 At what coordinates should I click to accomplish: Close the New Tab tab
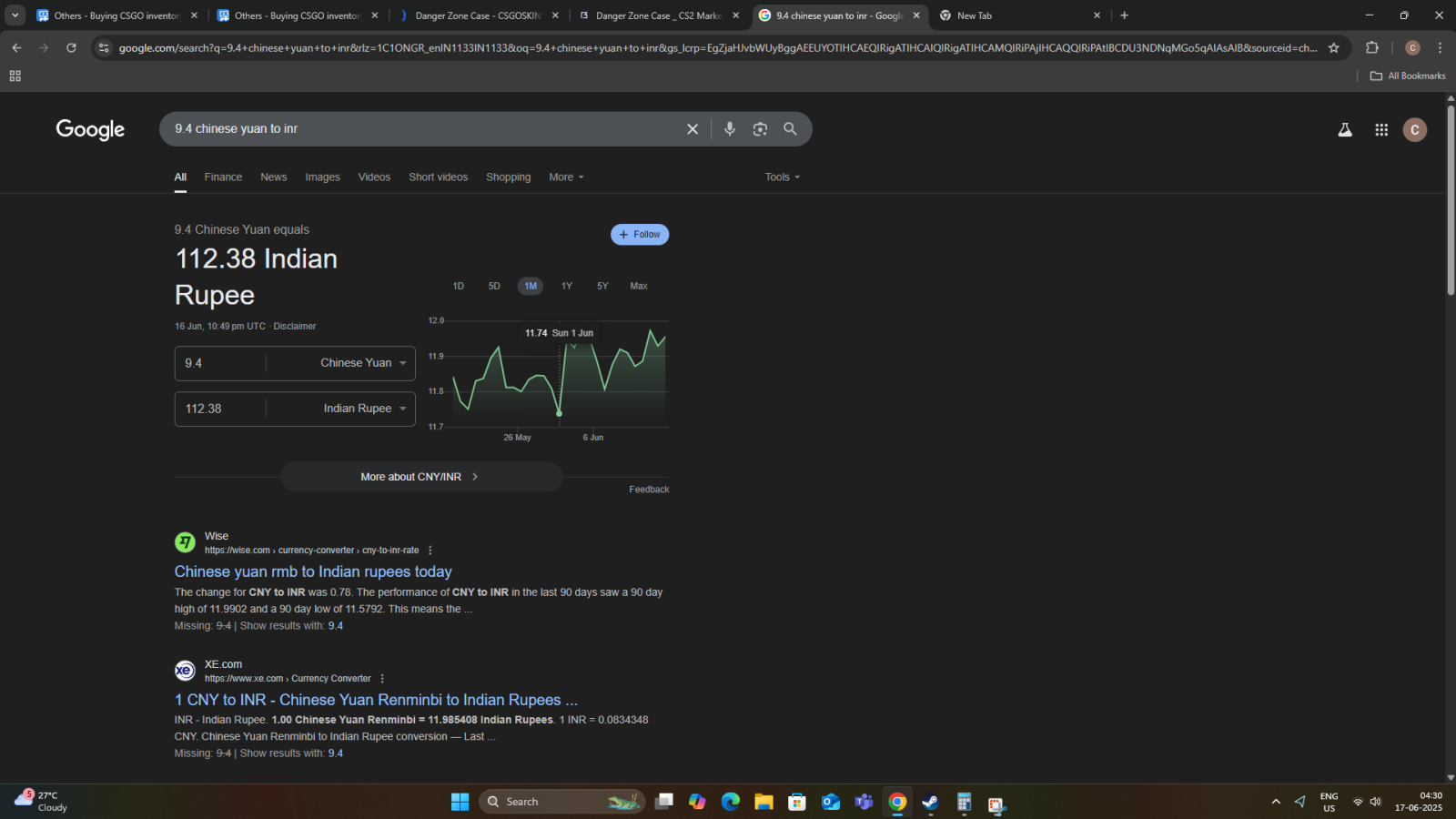click(1097, 15)
